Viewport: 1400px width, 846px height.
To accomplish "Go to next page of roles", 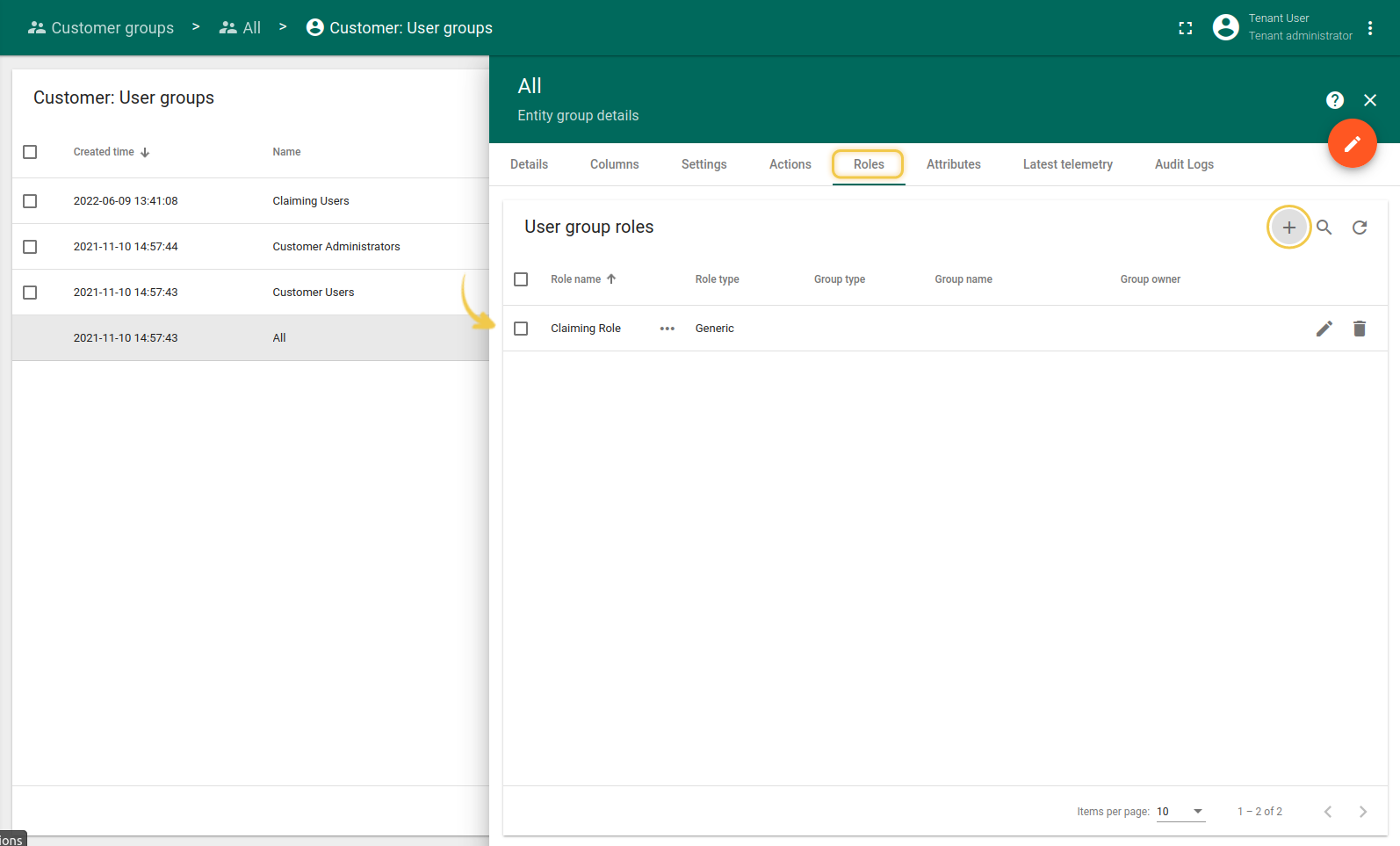I will click(1363, 812).
